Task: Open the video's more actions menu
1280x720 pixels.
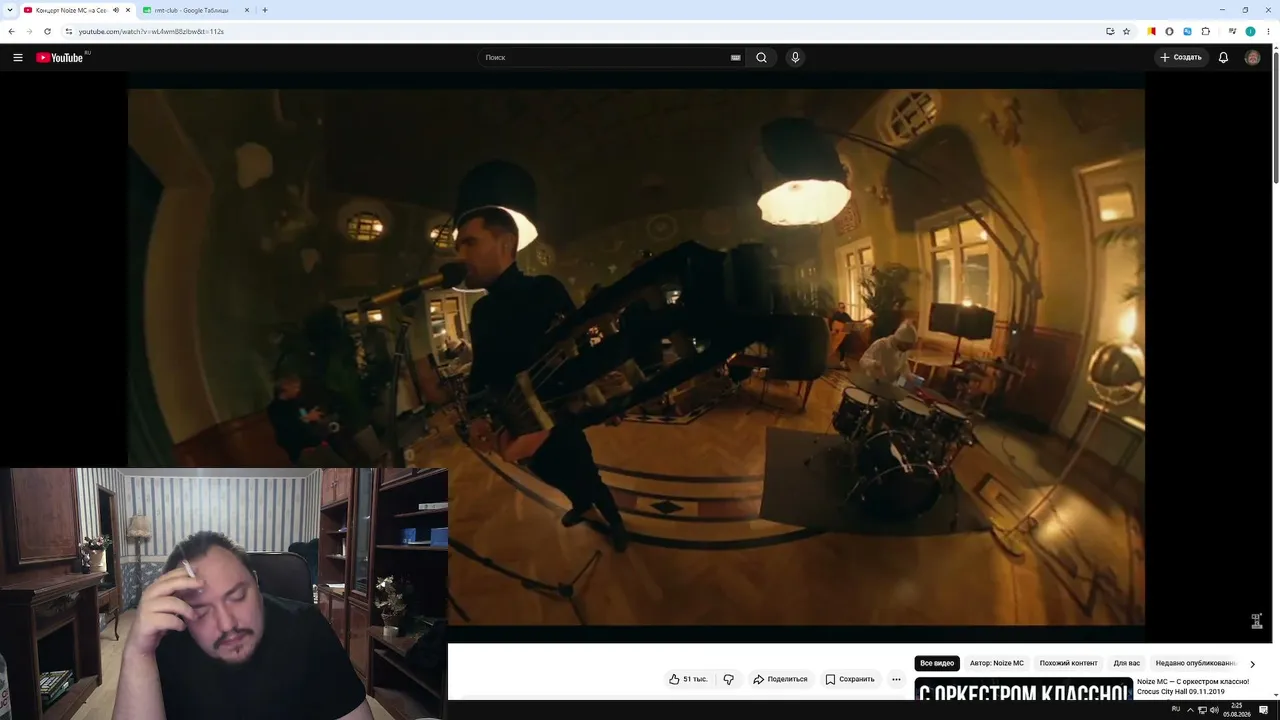Action: [x=896, y=679]
